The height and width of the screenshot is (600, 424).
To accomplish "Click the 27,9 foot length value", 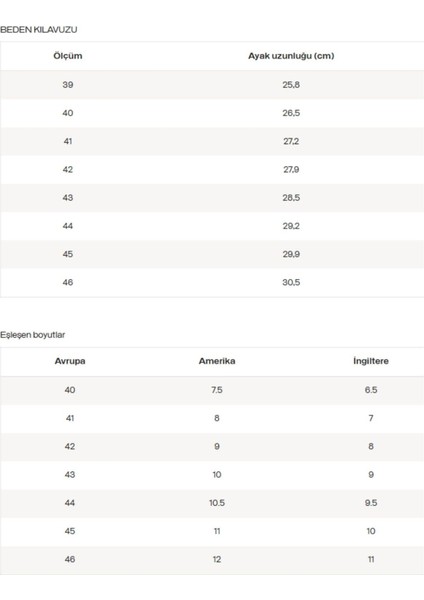I will pyautogui.click(x=291, y=170).
